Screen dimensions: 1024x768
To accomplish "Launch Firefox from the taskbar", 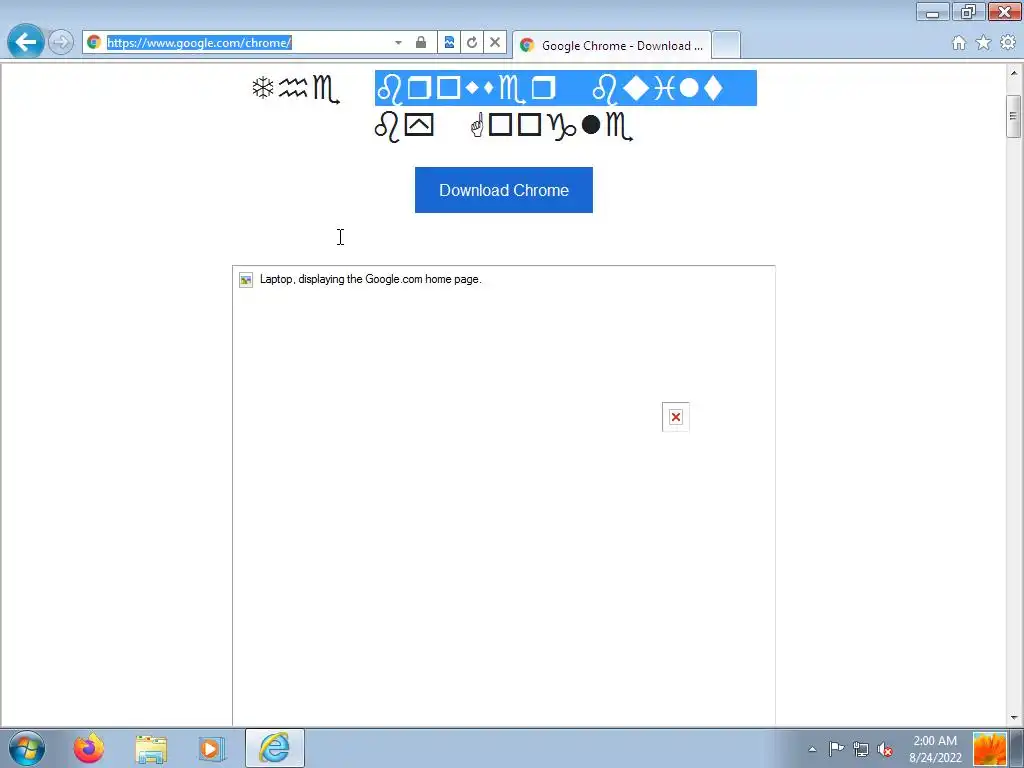I will (89, 748).
